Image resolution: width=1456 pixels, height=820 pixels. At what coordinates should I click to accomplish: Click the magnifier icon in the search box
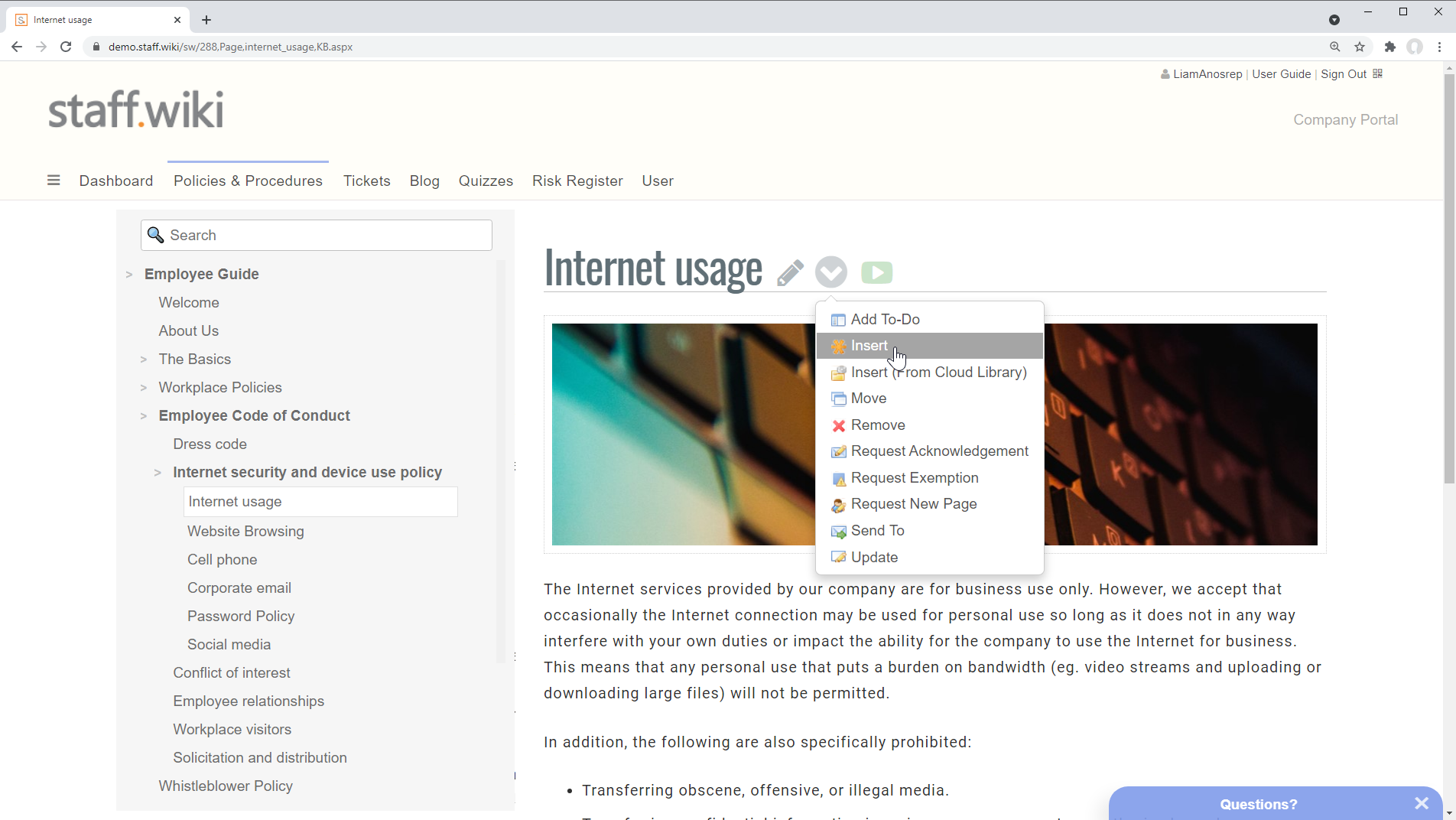pos(155,235)
